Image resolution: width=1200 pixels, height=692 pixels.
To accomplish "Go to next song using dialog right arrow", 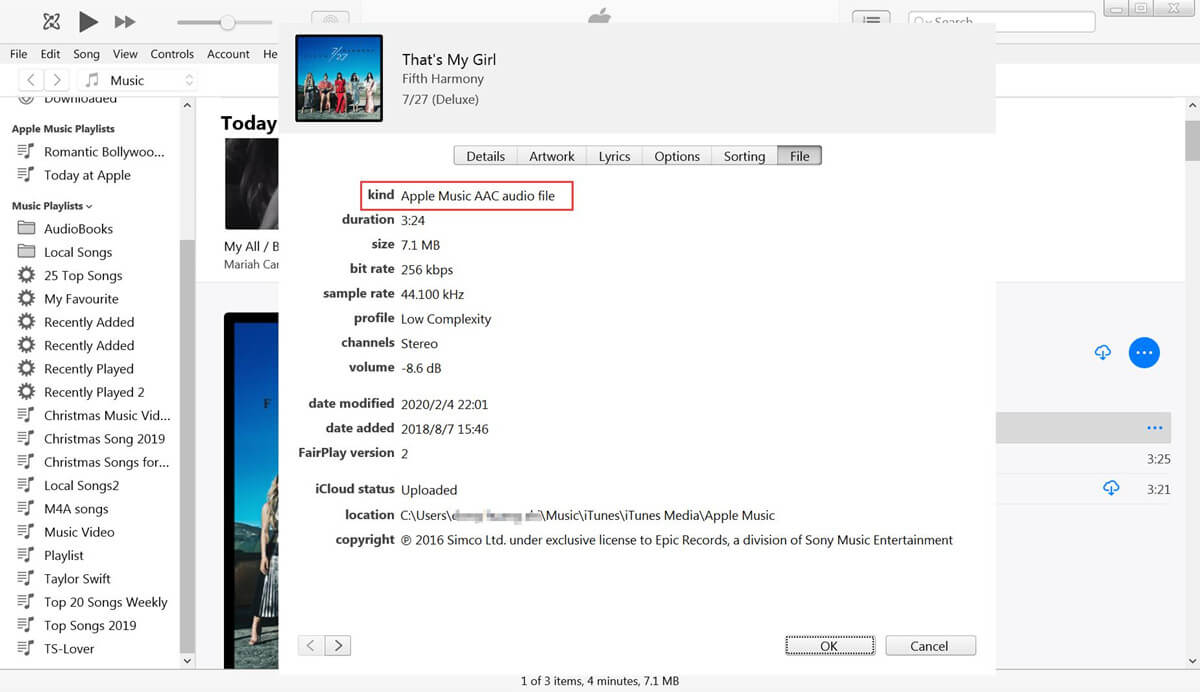I will point(338,645).
